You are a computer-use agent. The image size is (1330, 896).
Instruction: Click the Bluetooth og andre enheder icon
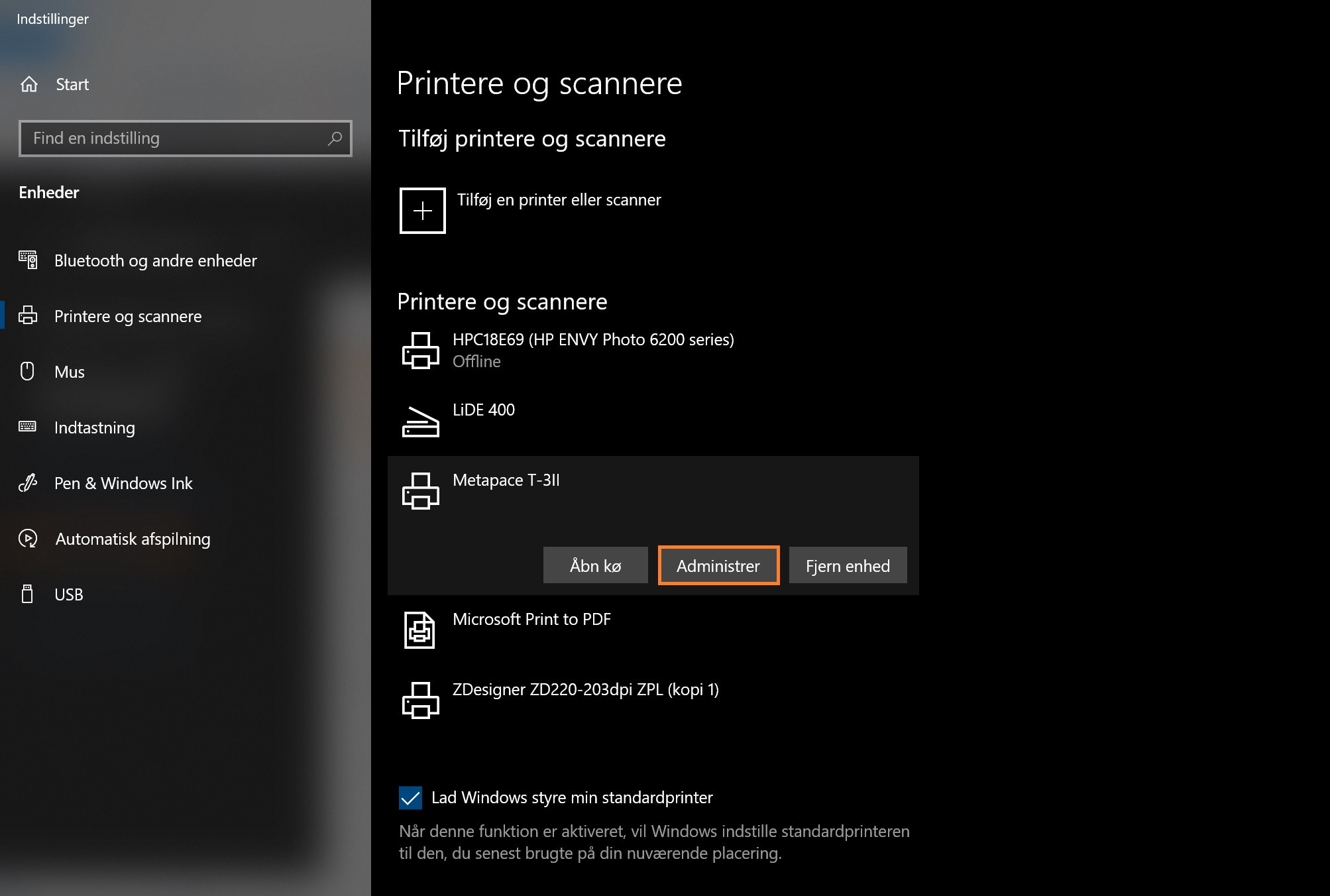[x=28, y=260]
